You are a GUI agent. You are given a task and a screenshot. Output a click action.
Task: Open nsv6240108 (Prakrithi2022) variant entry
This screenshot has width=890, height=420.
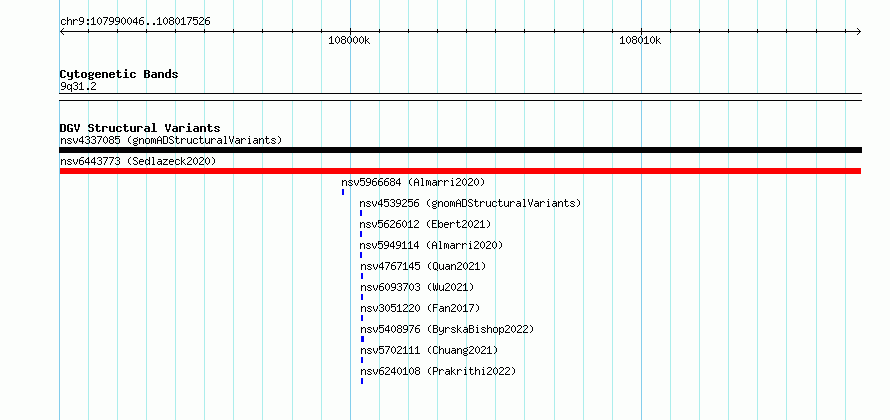point(438,371)
